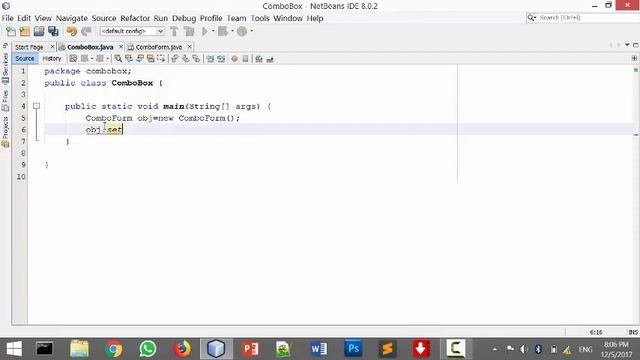Screen dimensions: 640x360
Task: Click the Find Selection magnifier icon
Action: tap(118, 59)
